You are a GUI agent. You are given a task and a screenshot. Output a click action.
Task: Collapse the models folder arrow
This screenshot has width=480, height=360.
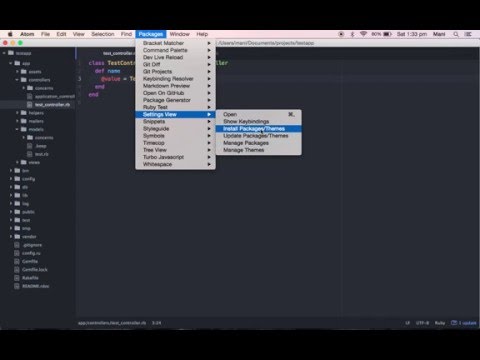pyautogui.click(x=17, y=129)
